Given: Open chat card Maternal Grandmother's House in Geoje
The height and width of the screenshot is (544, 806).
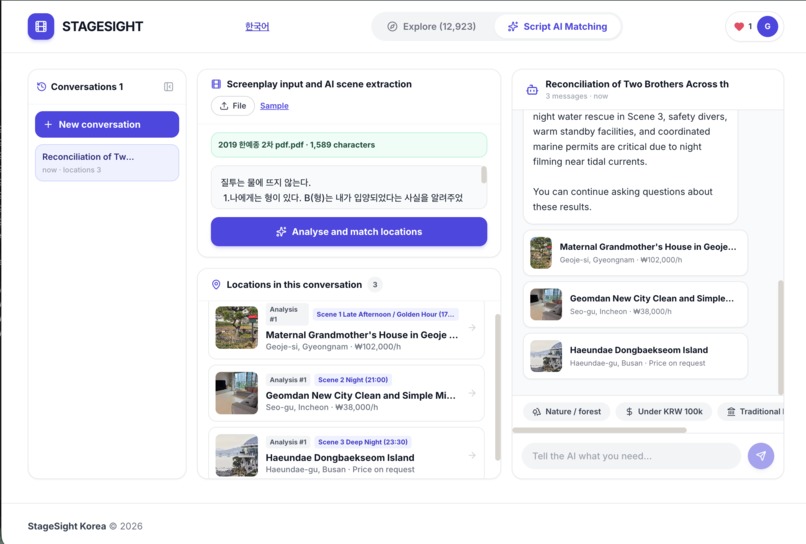Looking at the screenshot, I should tap(635, 253).
